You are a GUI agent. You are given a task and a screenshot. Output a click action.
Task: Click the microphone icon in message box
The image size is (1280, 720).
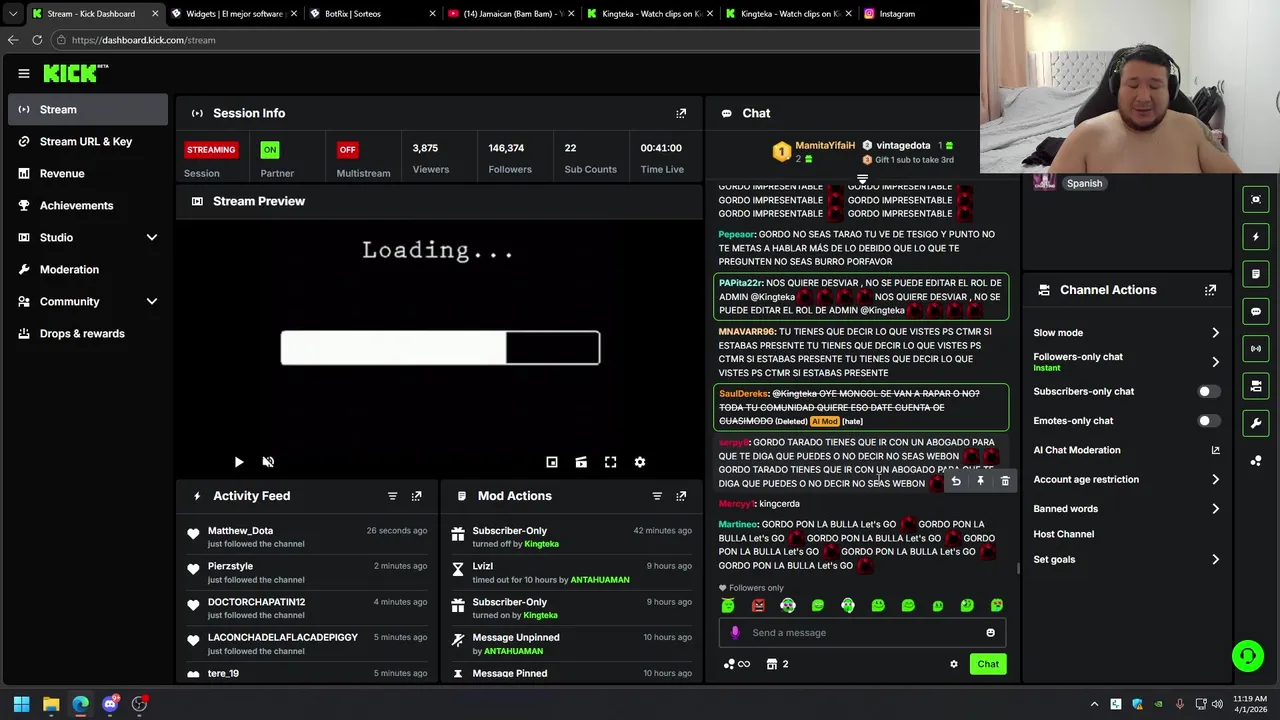[735, 632]
